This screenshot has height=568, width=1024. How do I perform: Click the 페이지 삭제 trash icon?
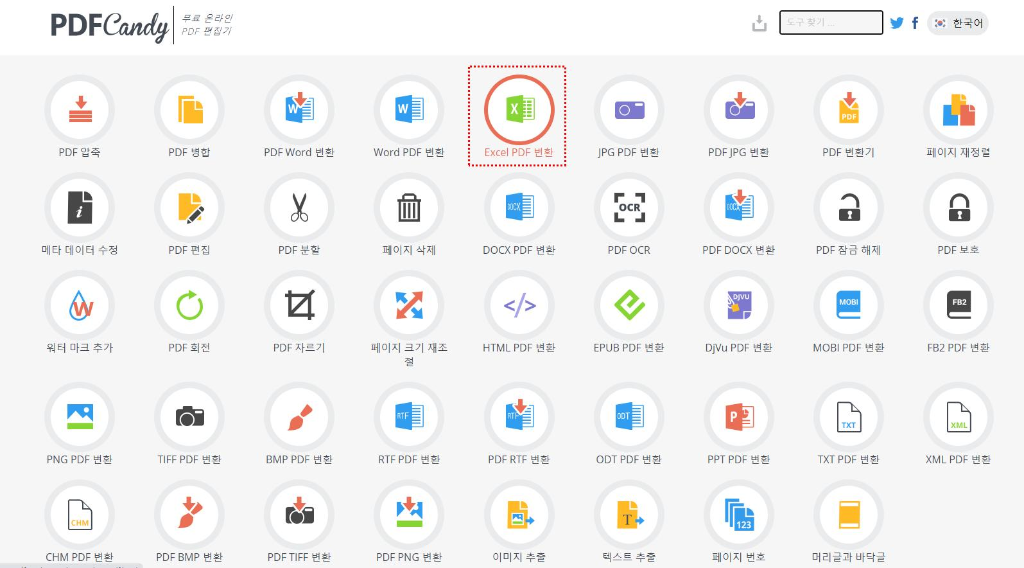click(x=409, y=207)
